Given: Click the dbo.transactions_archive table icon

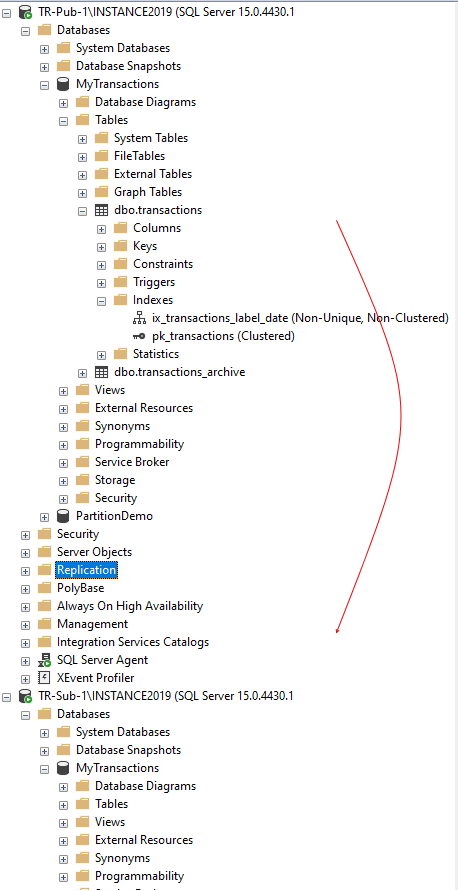Looking at the screenshot, I should (101, 373).
